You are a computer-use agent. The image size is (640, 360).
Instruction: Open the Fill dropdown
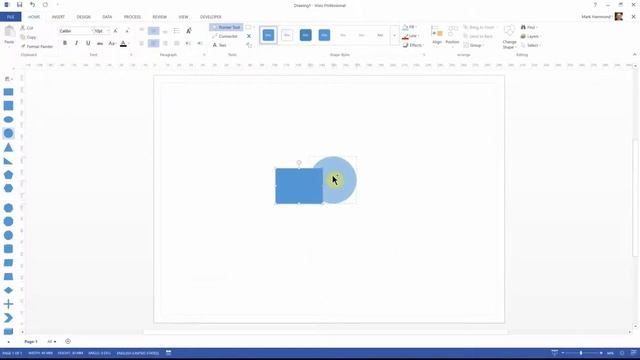(x=409, y=27)
